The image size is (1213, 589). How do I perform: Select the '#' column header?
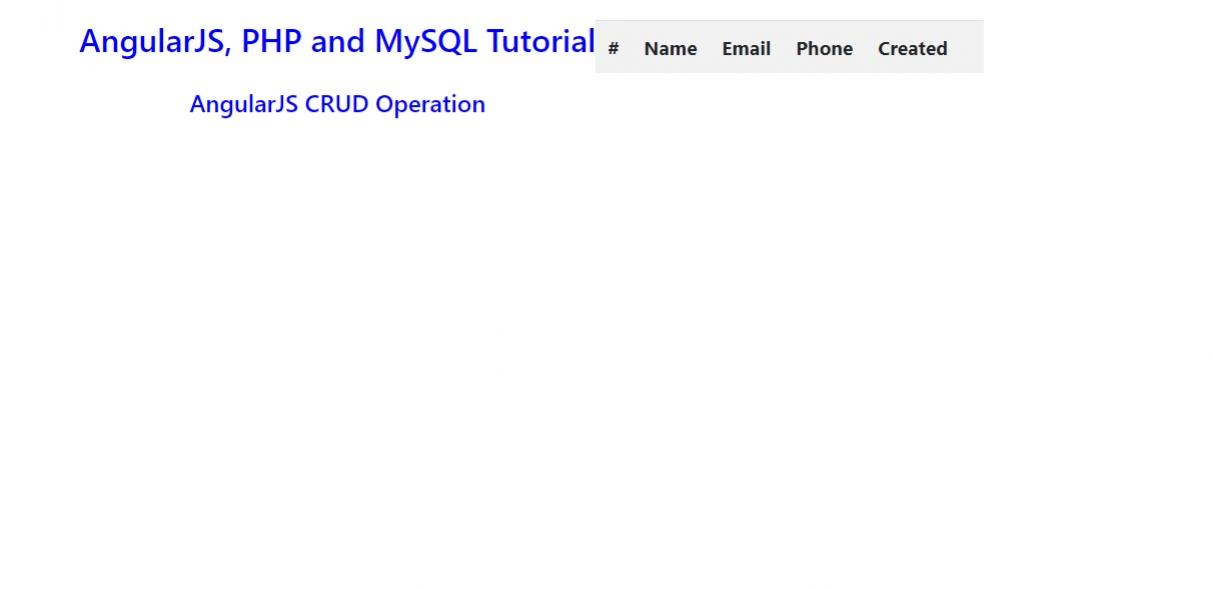coord(613,48)
